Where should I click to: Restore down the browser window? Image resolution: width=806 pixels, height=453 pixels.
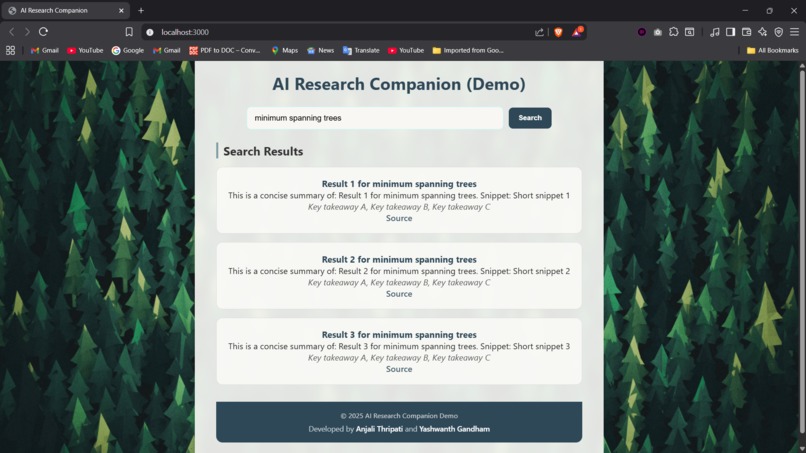click(770, 10)
